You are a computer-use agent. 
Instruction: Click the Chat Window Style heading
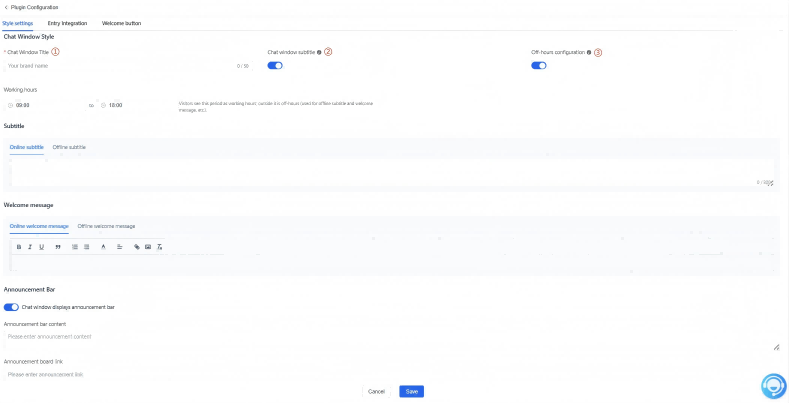29,37
